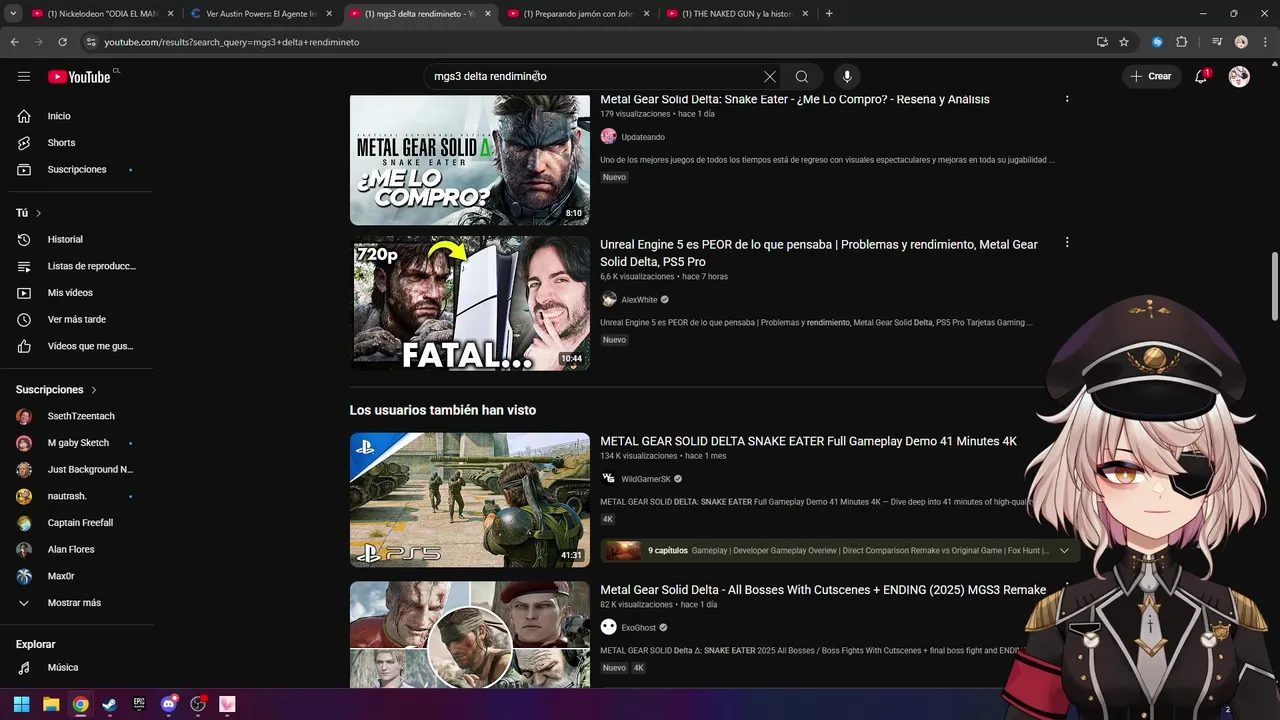Open the account avatar menu
The image size is (1280, 720).
coord(1239,76)
